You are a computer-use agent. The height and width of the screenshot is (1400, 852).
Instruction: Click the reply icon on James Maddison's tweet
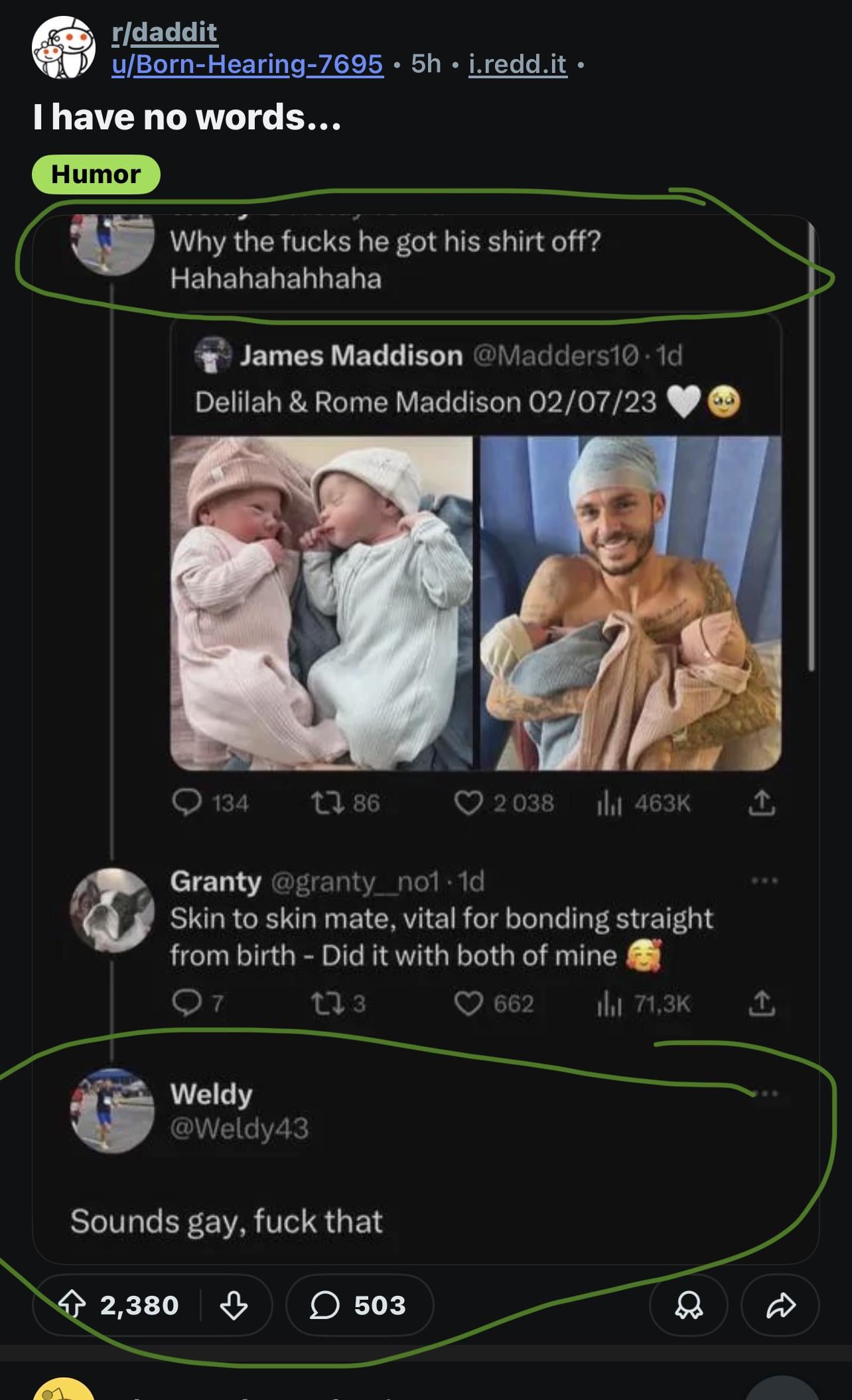point(187,803)
